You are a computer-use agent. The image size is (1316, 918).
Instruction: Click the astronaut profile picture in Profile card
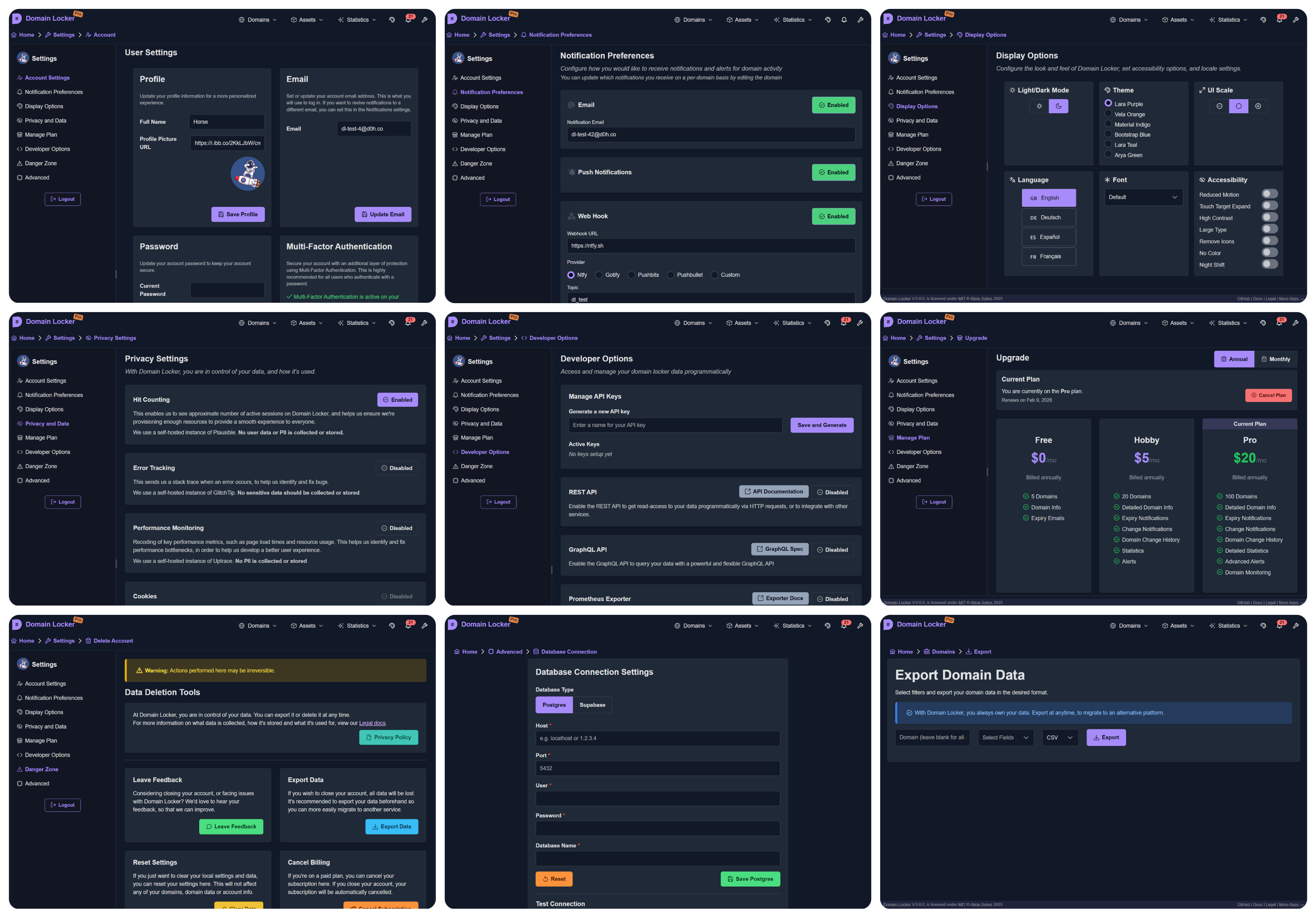click(x=248, y=174)
